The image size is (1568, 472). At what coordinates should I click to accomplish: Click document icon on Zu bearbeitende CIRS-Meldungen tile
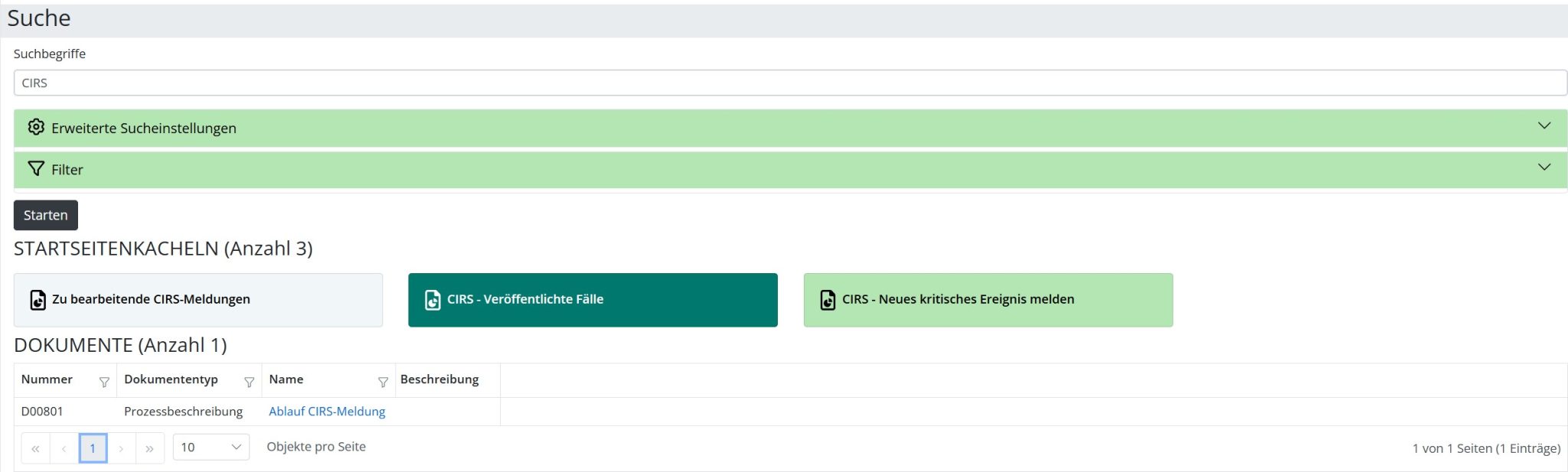point(38,300)
